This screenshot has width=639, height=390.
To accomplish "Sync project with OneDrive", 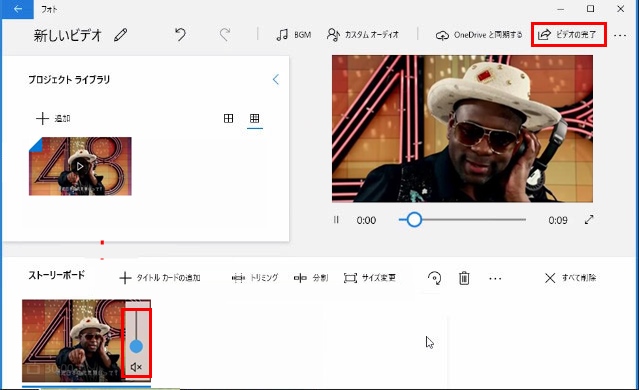I will tap(479, 35).
